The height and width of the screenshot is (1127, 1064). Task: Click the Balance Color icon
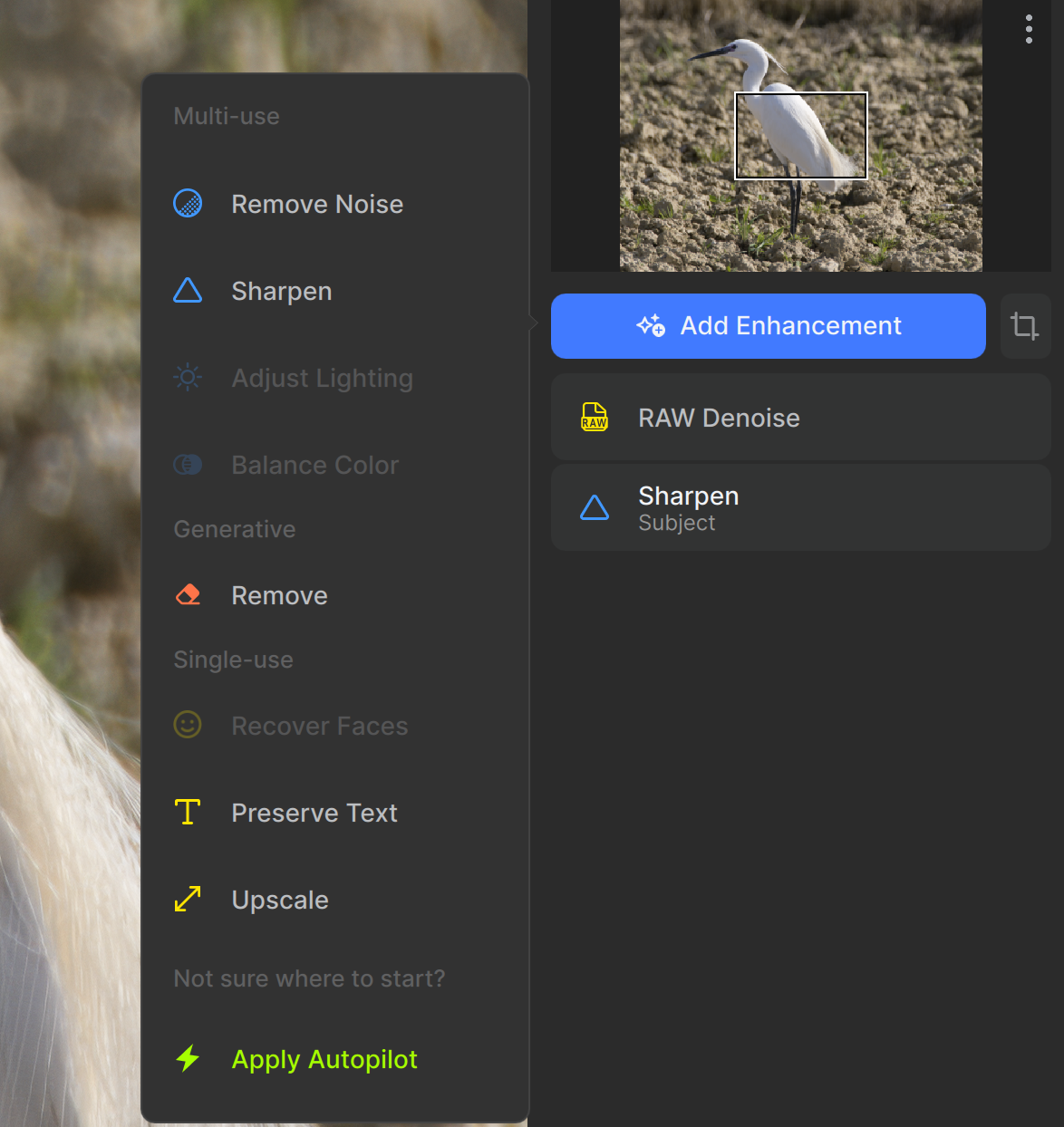tap(188, 465)
